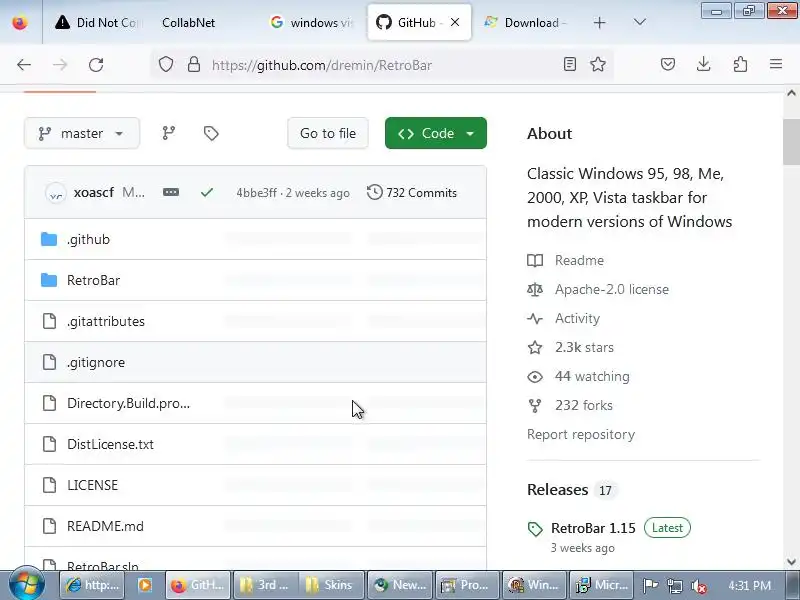Click the page vertical scrollbar thumb

(791, 141)
